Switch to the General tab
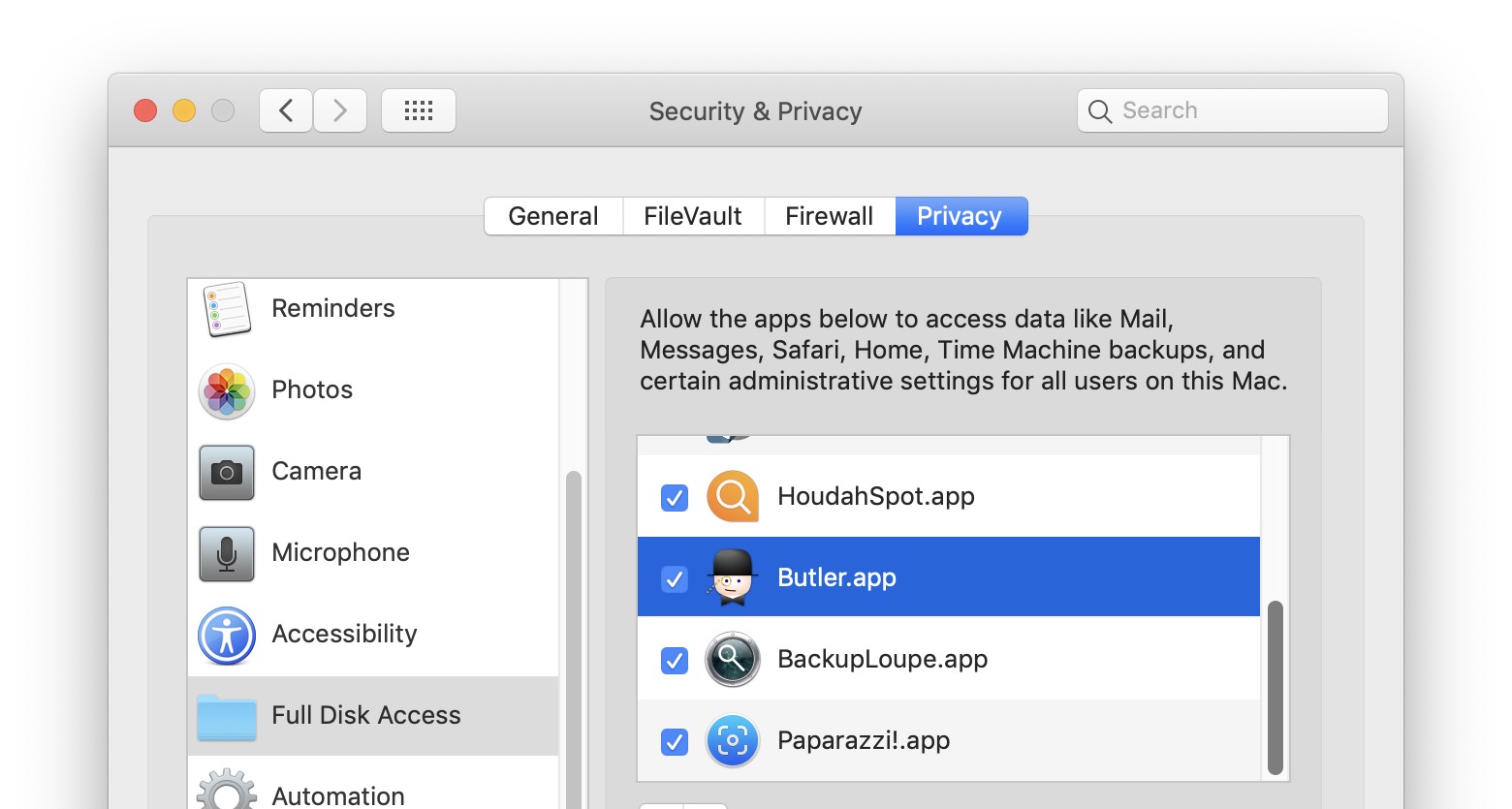Image resolution: width=1512 pixels, height=809 pixels. (553, 216)
